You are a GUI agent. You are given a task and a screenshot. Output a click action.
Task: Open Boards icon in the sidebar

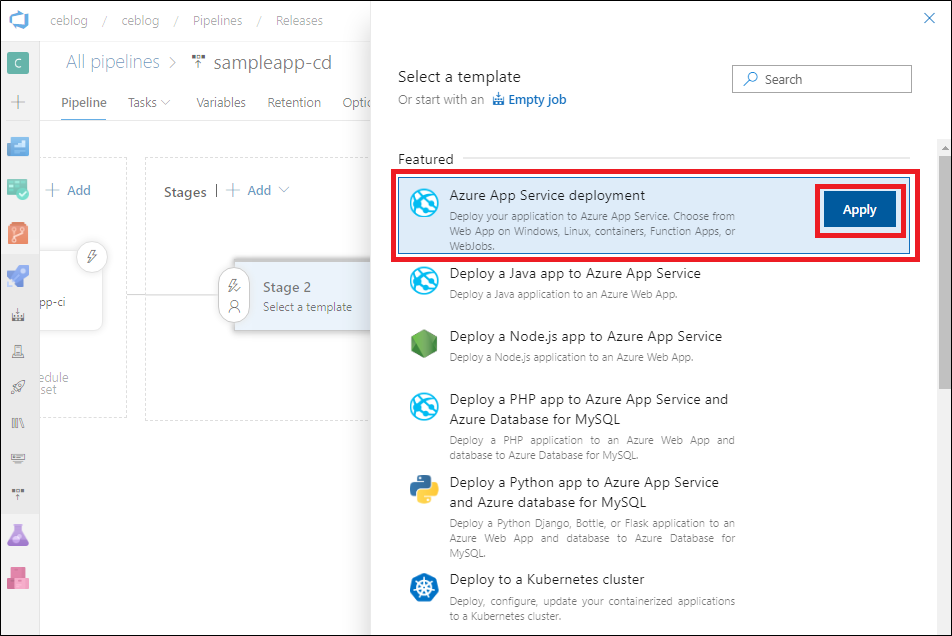tap(18, 189)
